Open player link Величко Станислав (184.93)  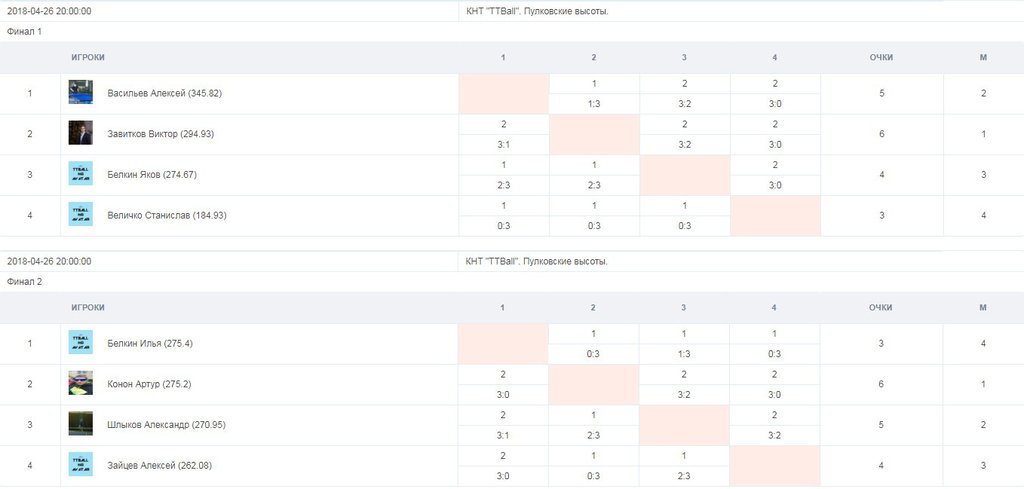coord(167,214)
